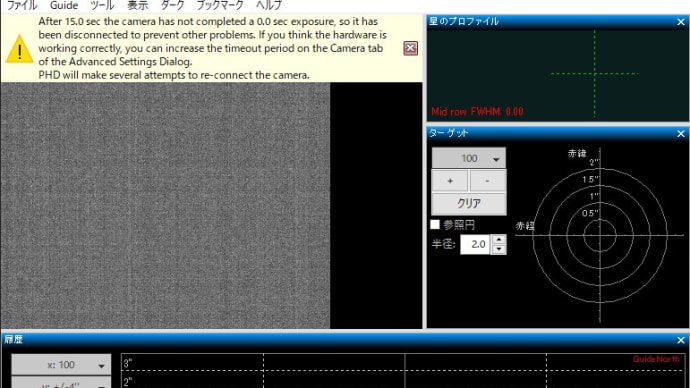Open the 100 dropdown in target panel
This screenshot has width=690, height=388.
click(x=469, y=158)
